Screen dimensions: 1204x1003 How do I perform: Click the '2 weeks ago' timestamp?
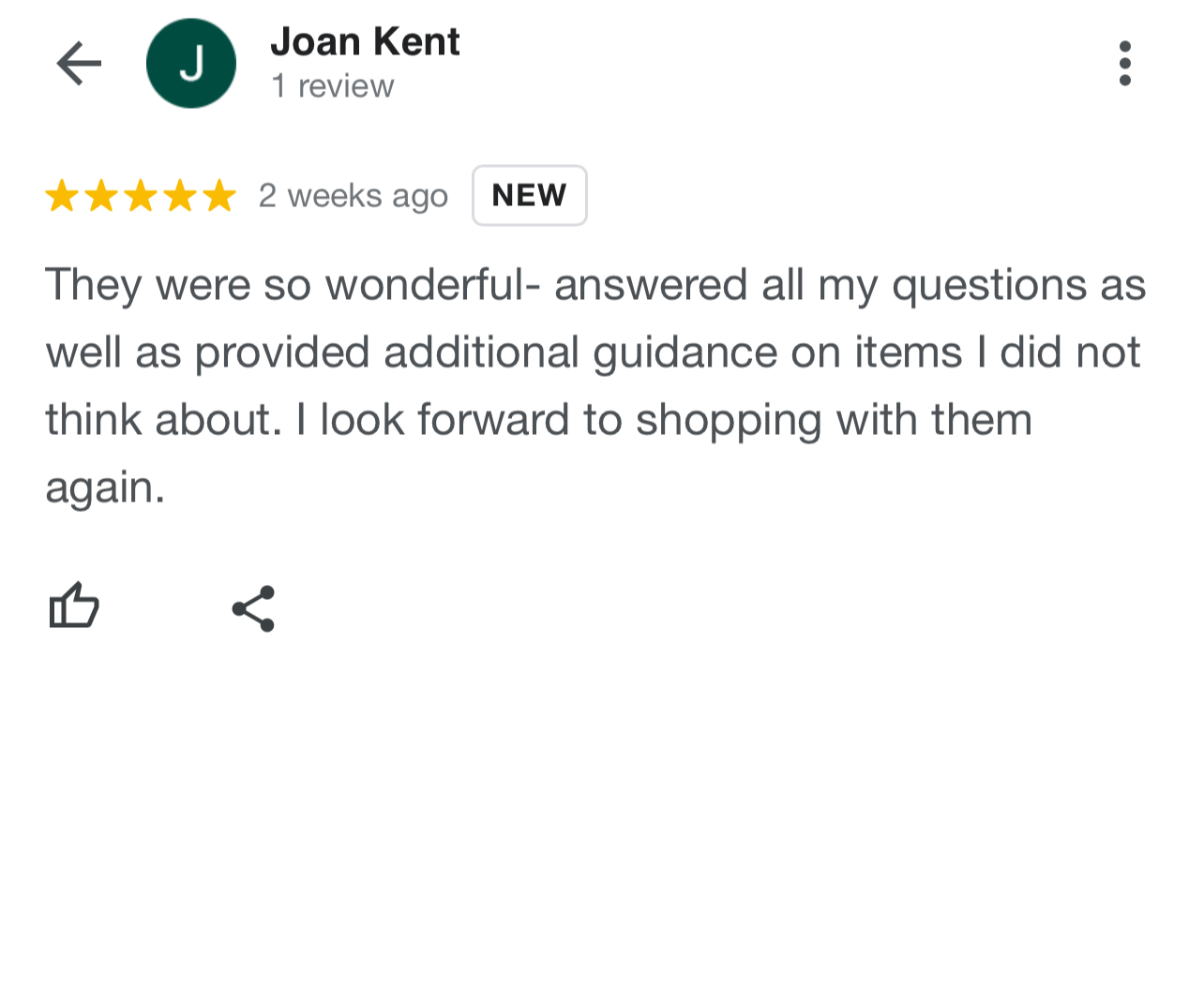tap(354, 196)
